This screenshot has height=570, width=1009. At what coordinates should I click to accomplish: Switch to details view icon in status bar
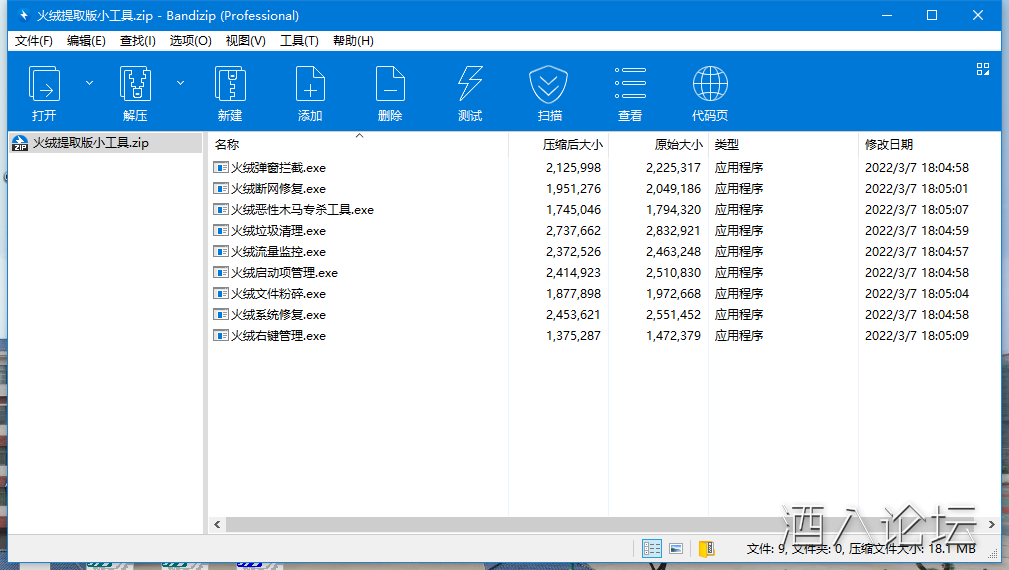(x=651, y=549)
